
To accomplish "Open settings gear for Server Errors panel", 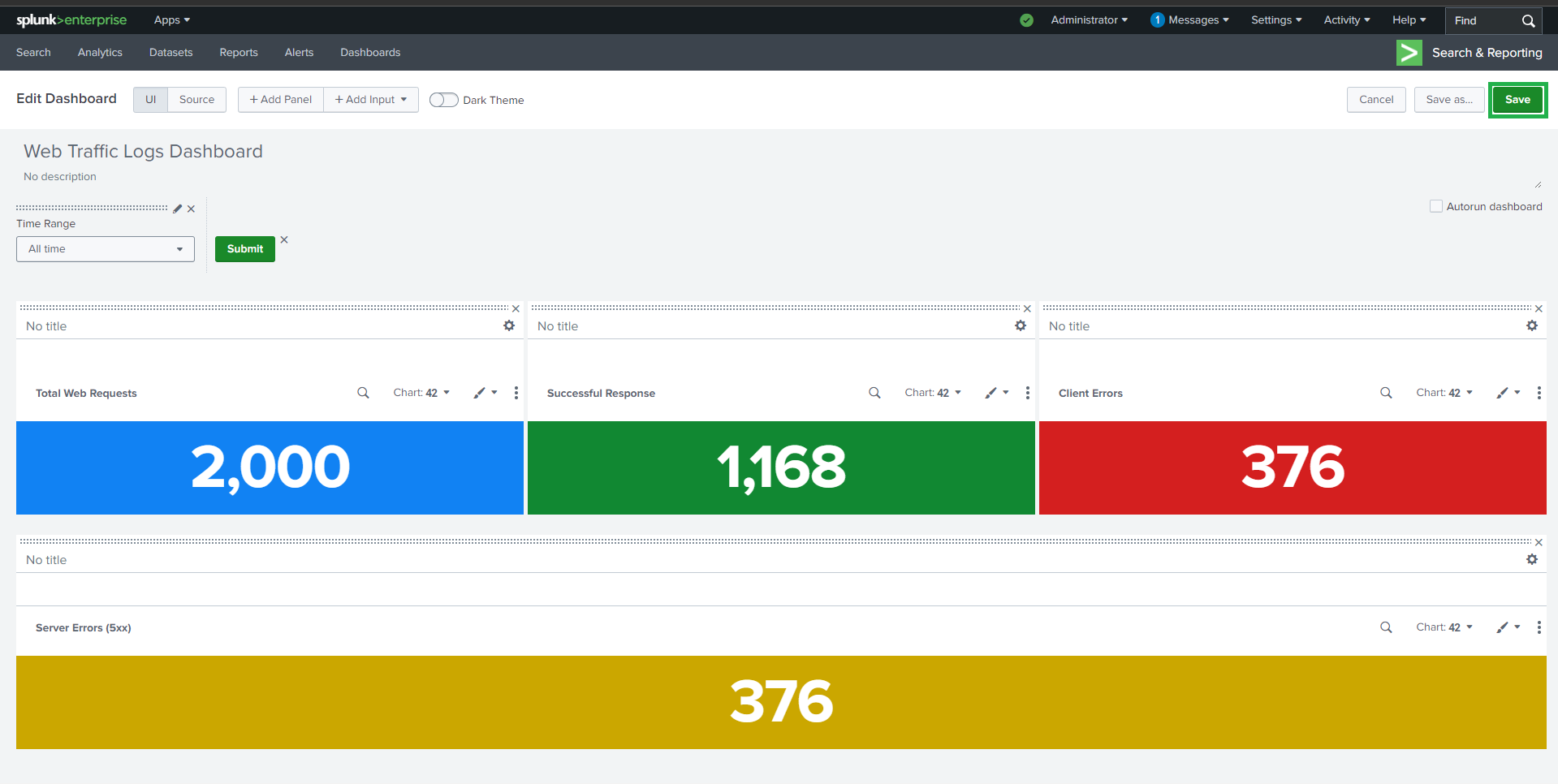I will point(1532,559).
